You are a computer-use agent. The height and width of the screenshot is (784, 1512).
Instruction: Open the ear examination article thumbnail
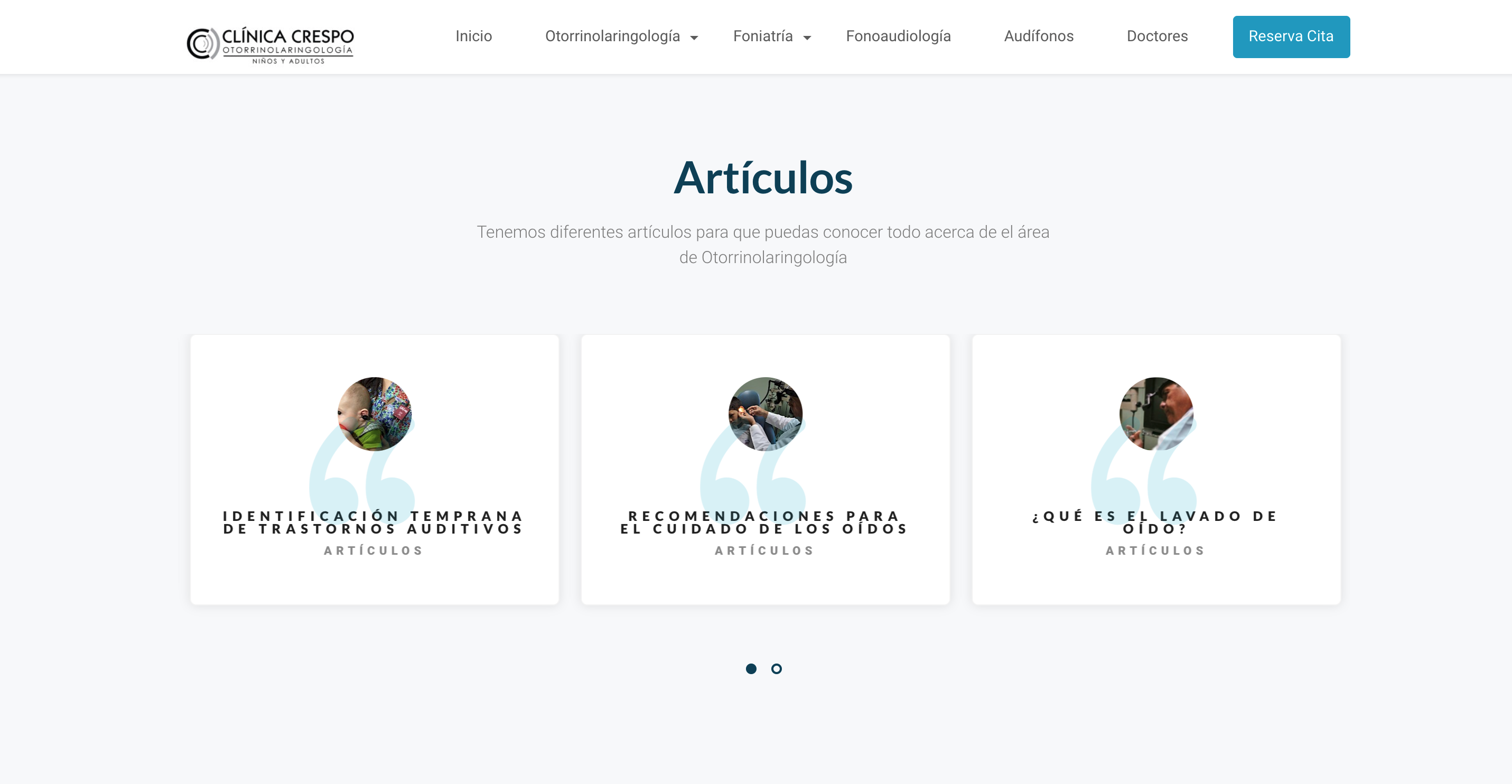(766, 414)
